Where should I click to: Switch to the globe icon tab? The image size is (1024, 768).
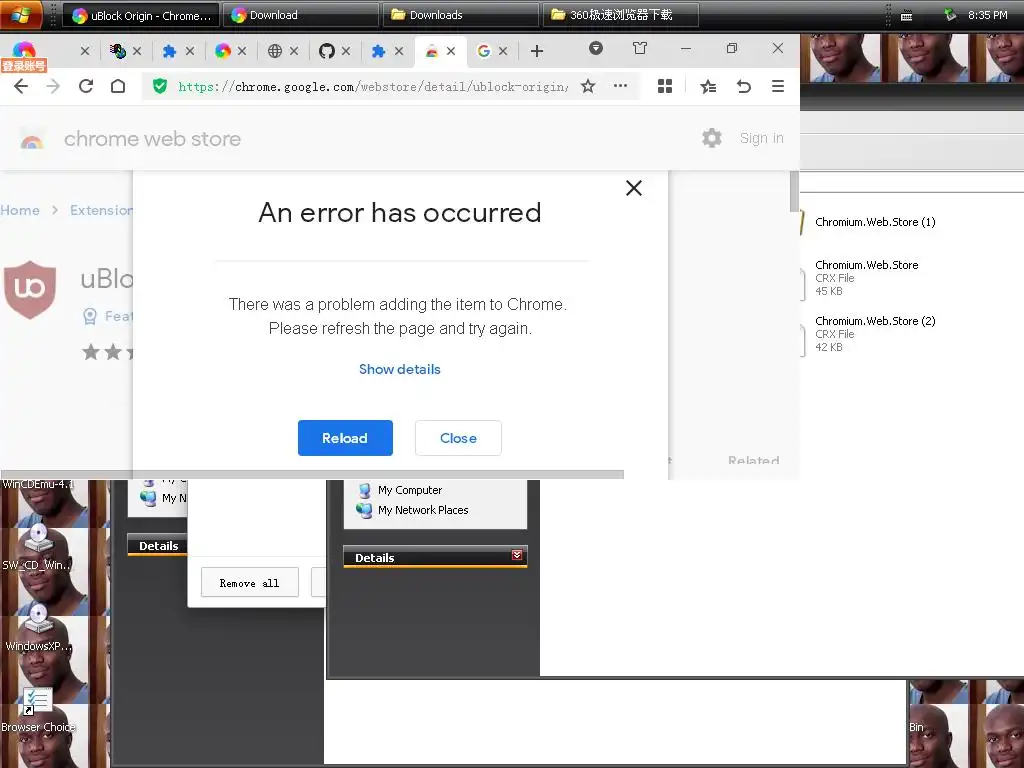point(275,51)
